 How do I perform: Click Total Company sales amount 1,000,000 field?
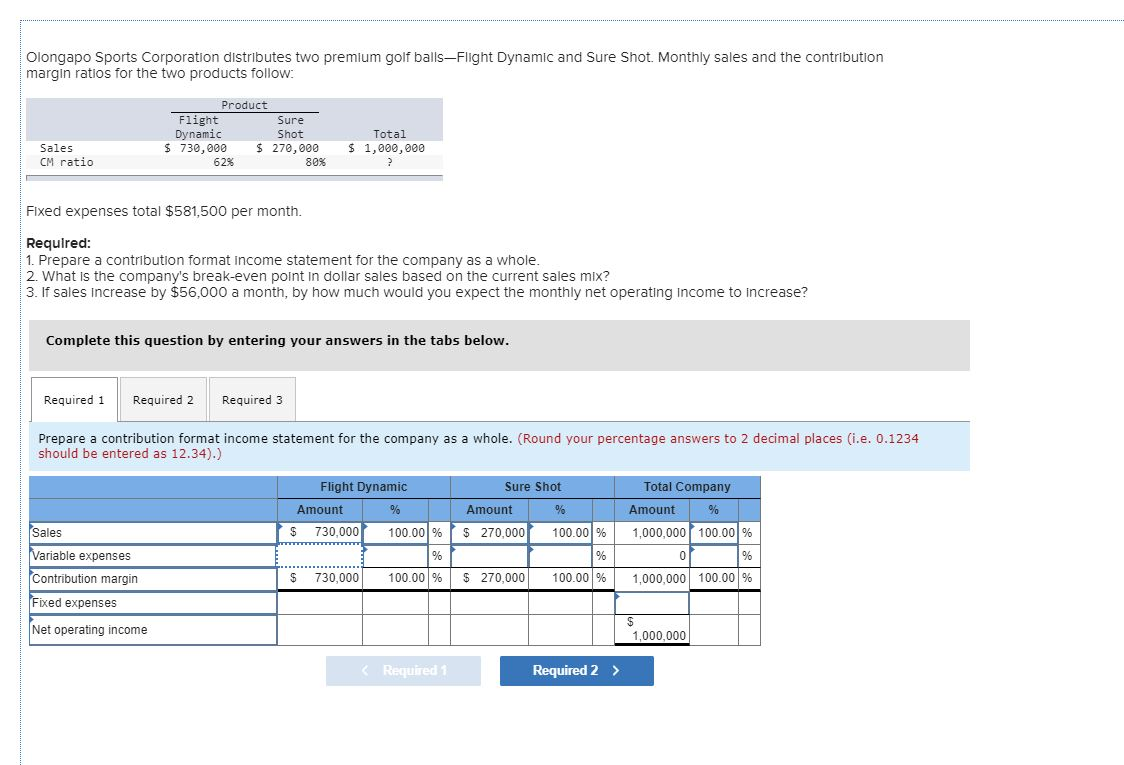pos(652,533)
